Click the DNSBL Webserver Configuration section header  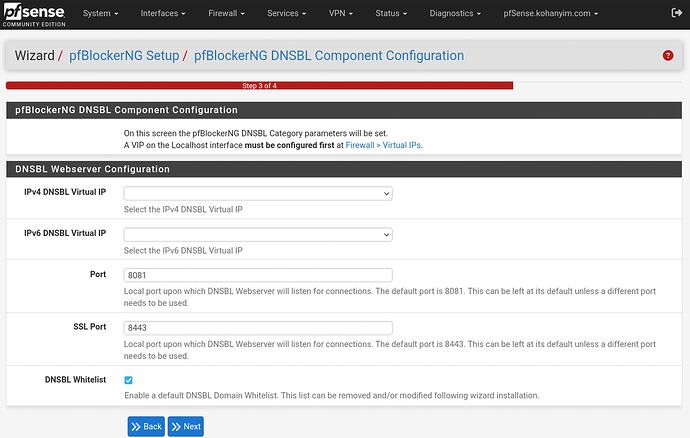point(344,169)
